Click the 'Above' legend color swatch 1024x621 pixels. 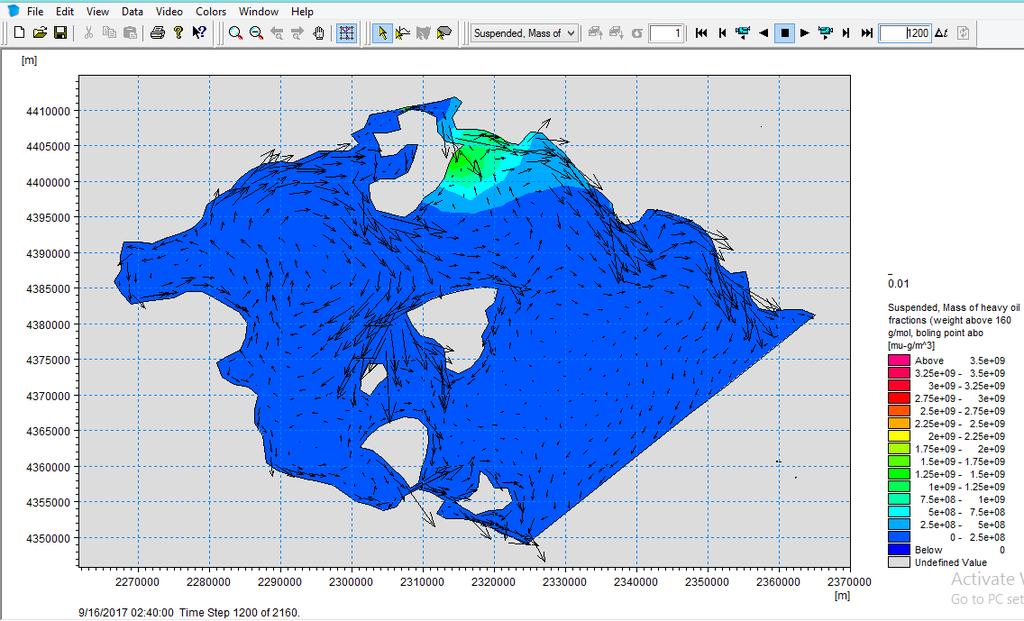tap(899, 360)
